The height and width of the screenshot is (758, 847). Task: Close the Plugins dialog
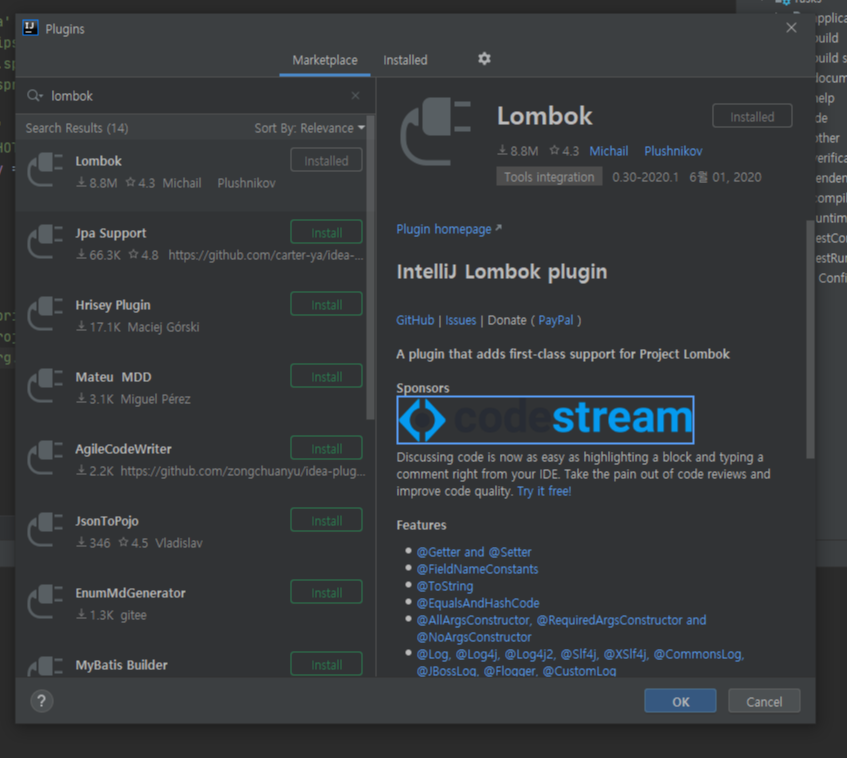pos(791,28)
